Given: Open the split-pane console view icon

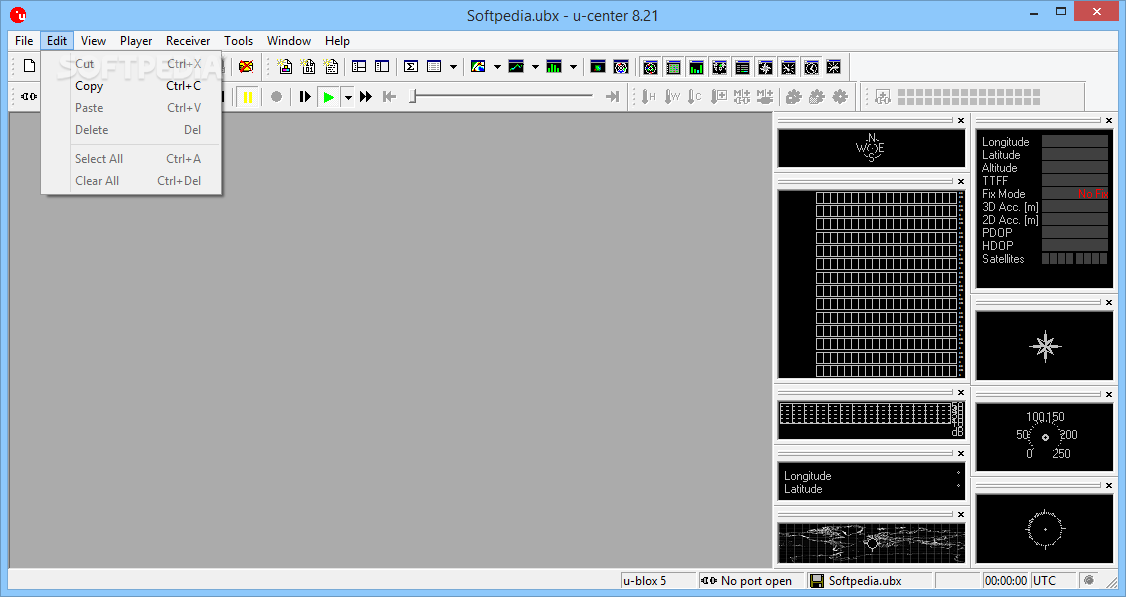Looking at the screenshot, I should pyautogui.click(x=359, y=67).
